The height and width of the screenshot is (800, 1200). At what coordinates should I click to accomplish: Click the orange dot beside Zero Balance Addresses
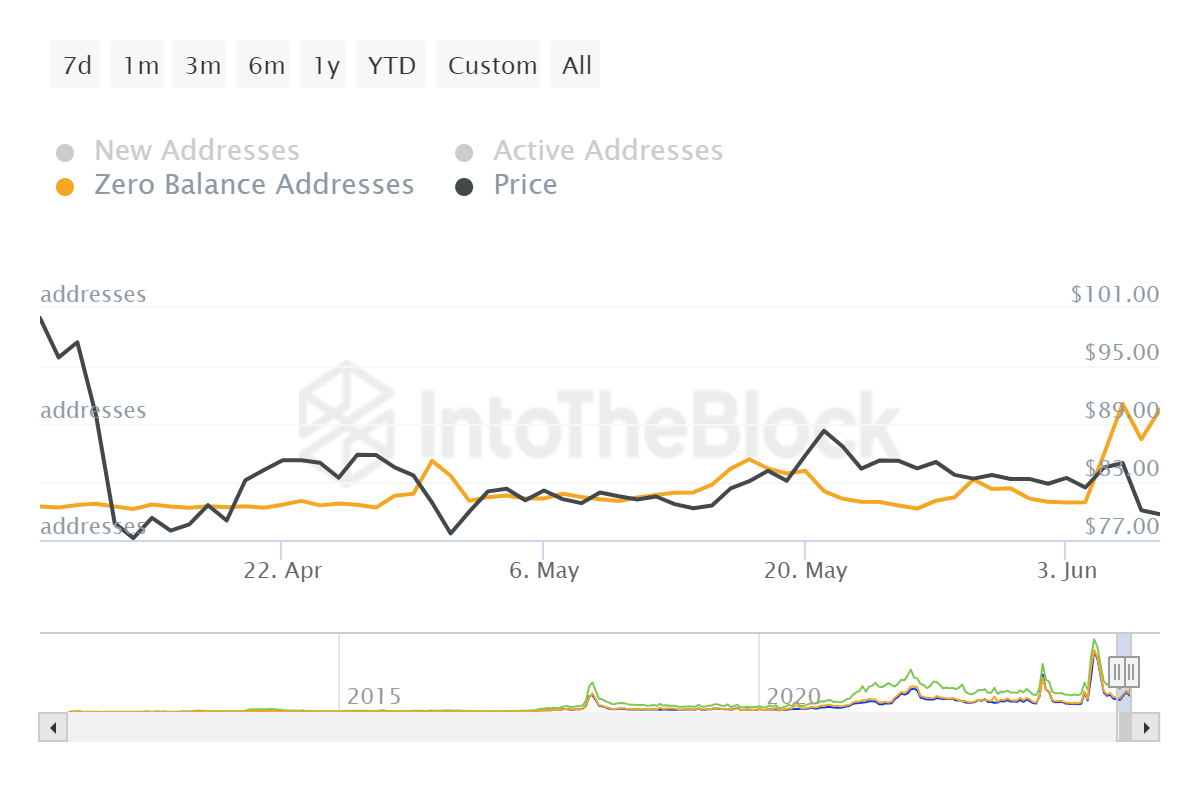66,185
